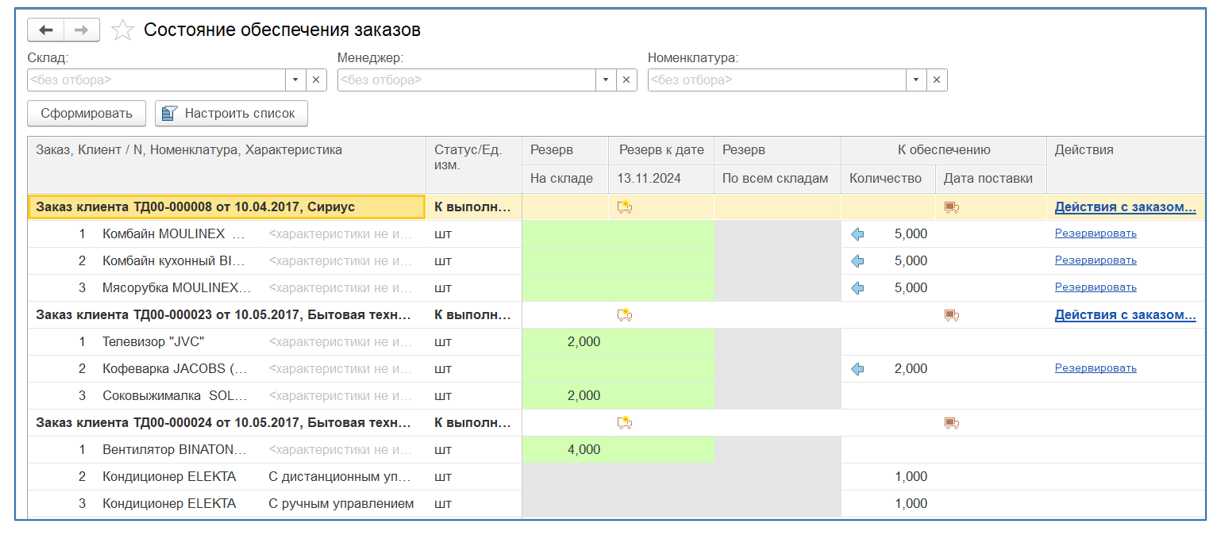The width and height of the screenshot is (1223, 537).
Task: Click the back navigation arrow
Action: point(46,30)
